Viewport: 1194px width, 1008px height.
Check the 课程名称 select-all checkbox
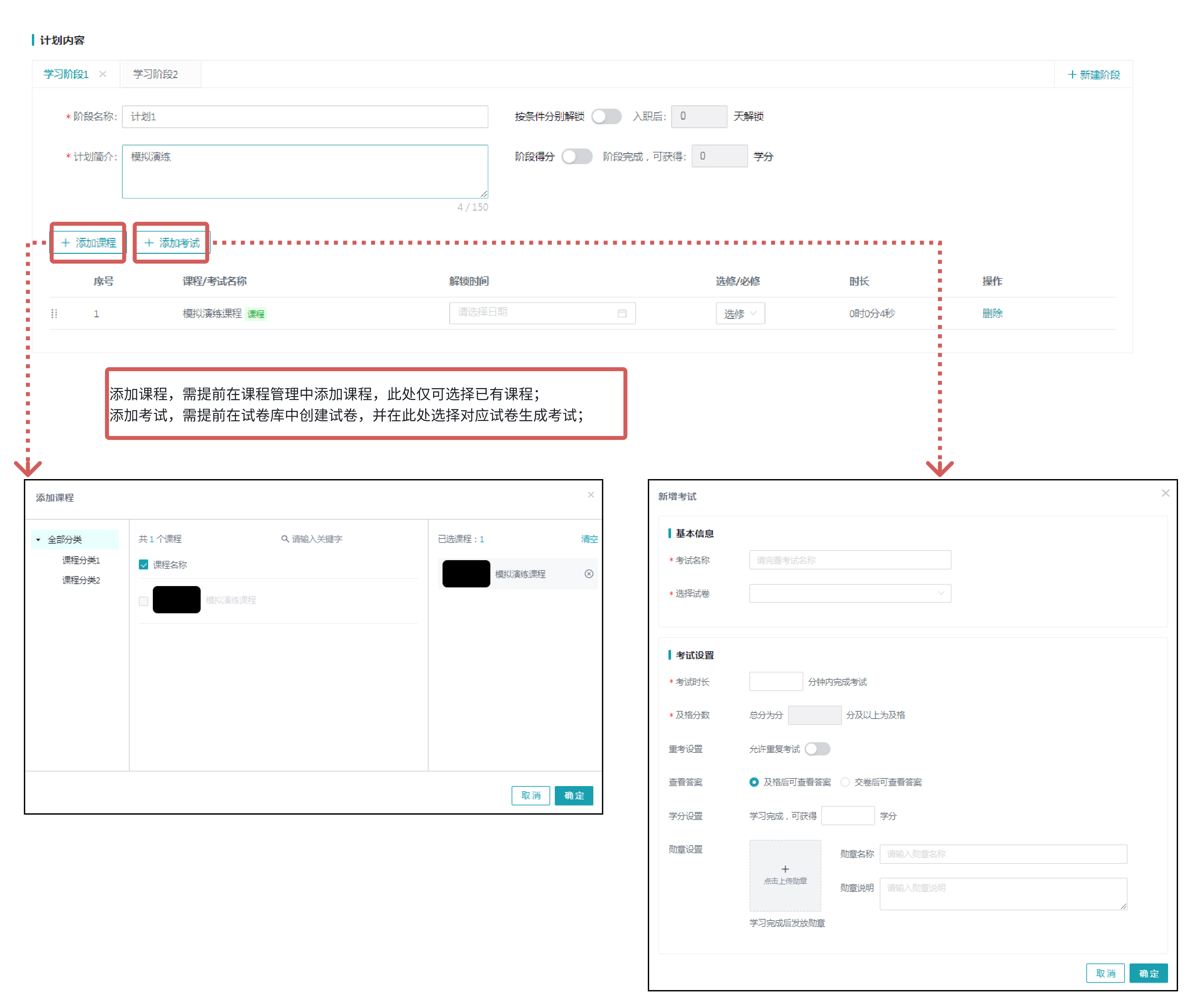[x=144, y=564]
